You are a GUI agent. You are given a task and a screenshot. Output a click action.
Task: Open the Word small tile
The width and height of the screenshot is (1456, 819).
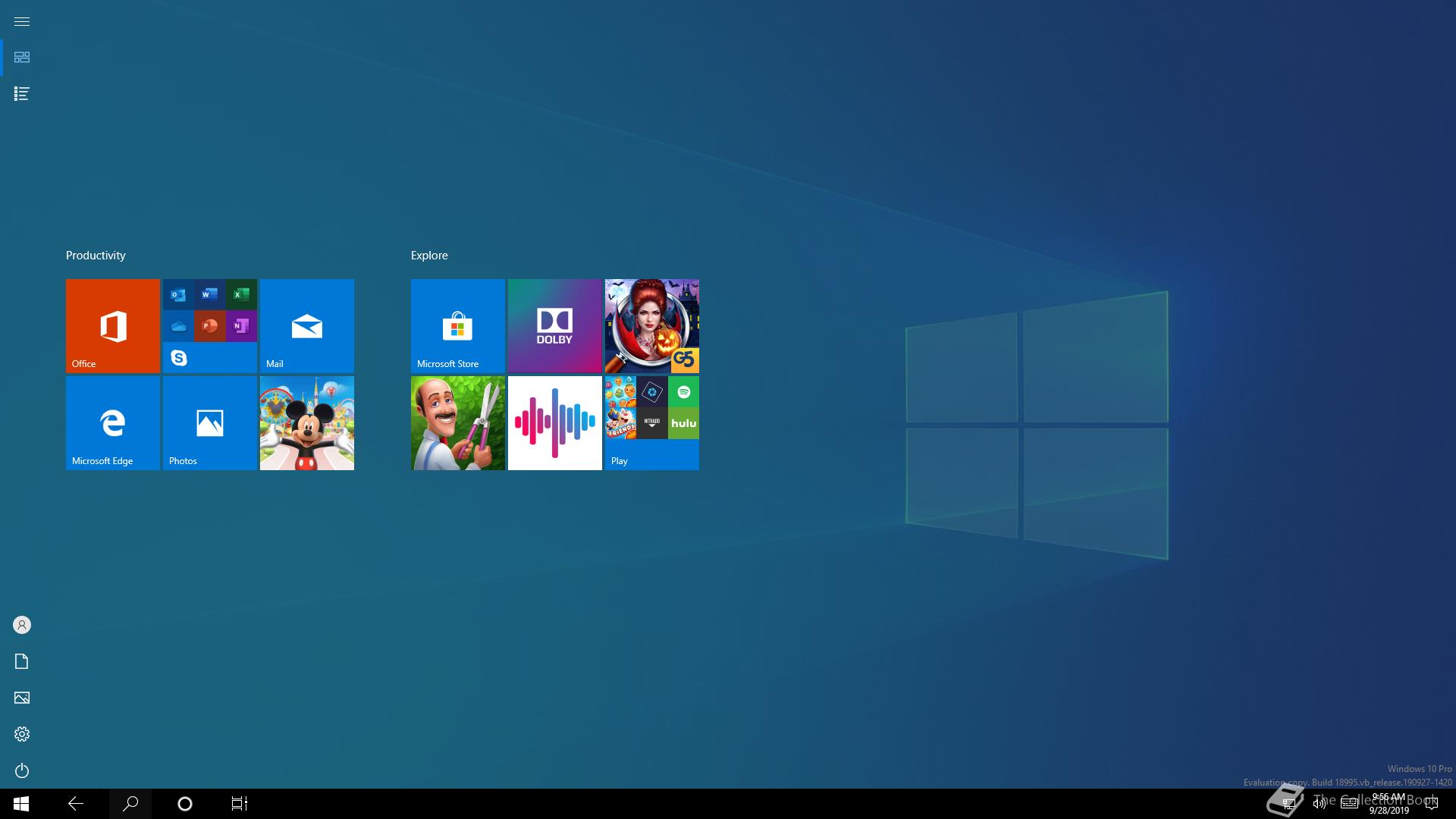[x=210, y=294]
